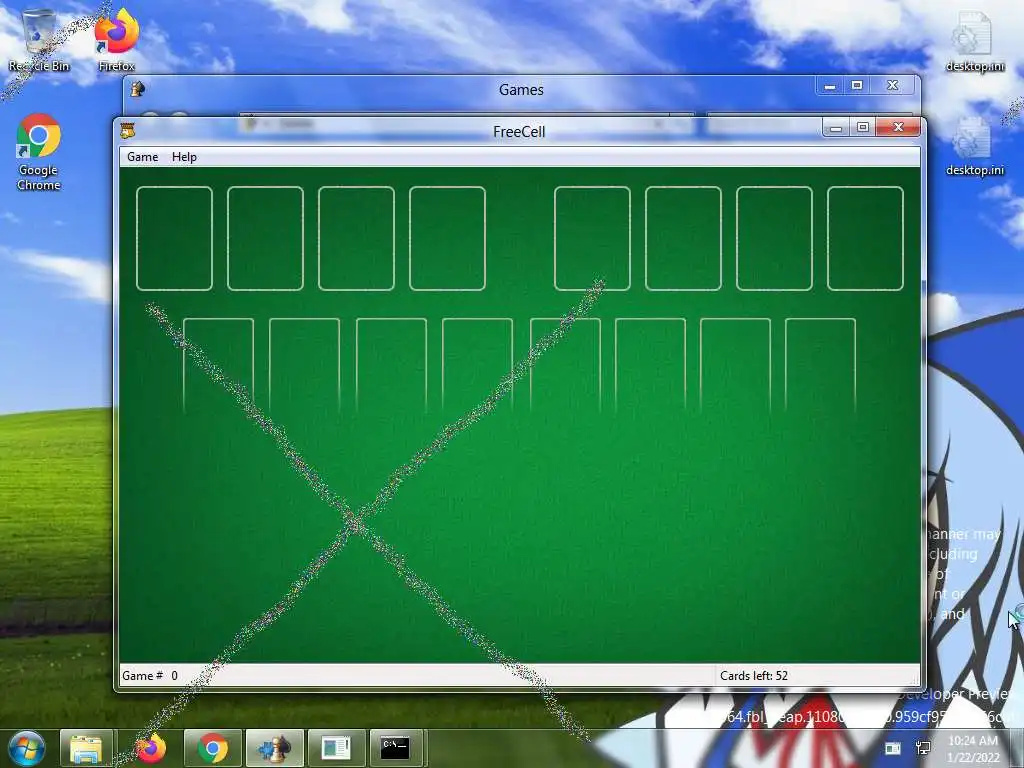
Task: Click the 'Cards left: 52' status text
Action: 754,675
